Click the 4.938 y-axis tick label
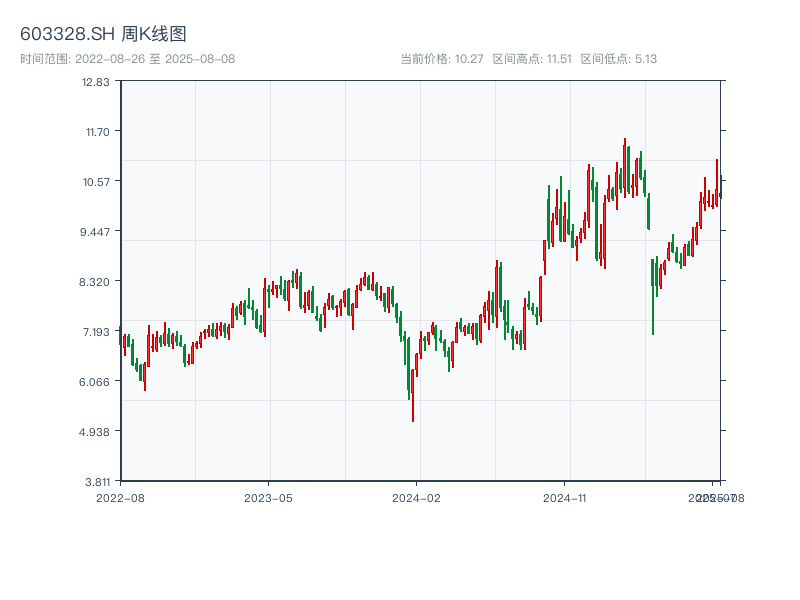This screenshot has height=600, width=800. tap(96, 431)
